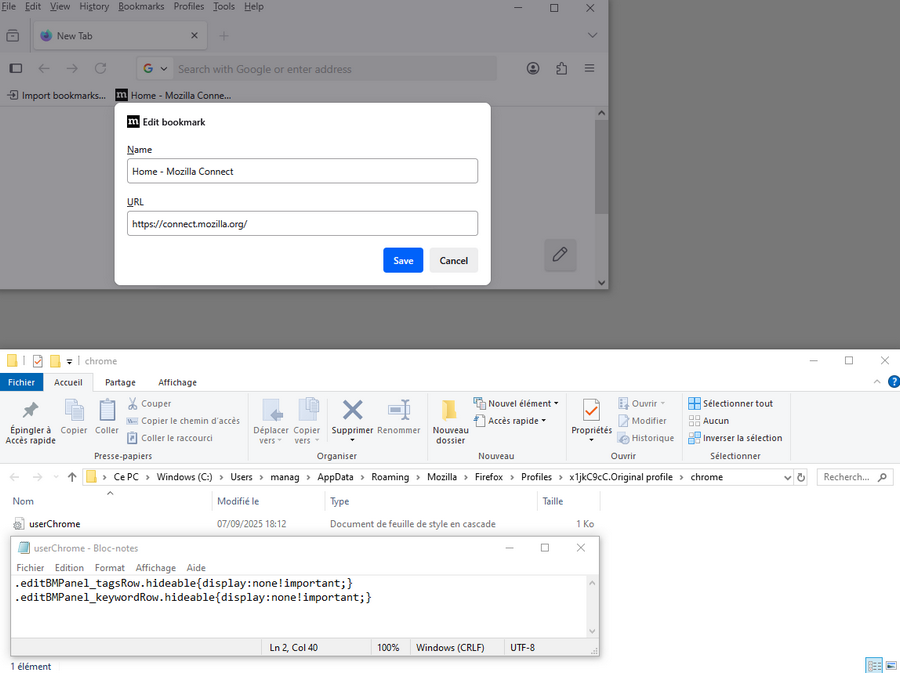Switch to the Affichage ribbon tab

(177, 382)
